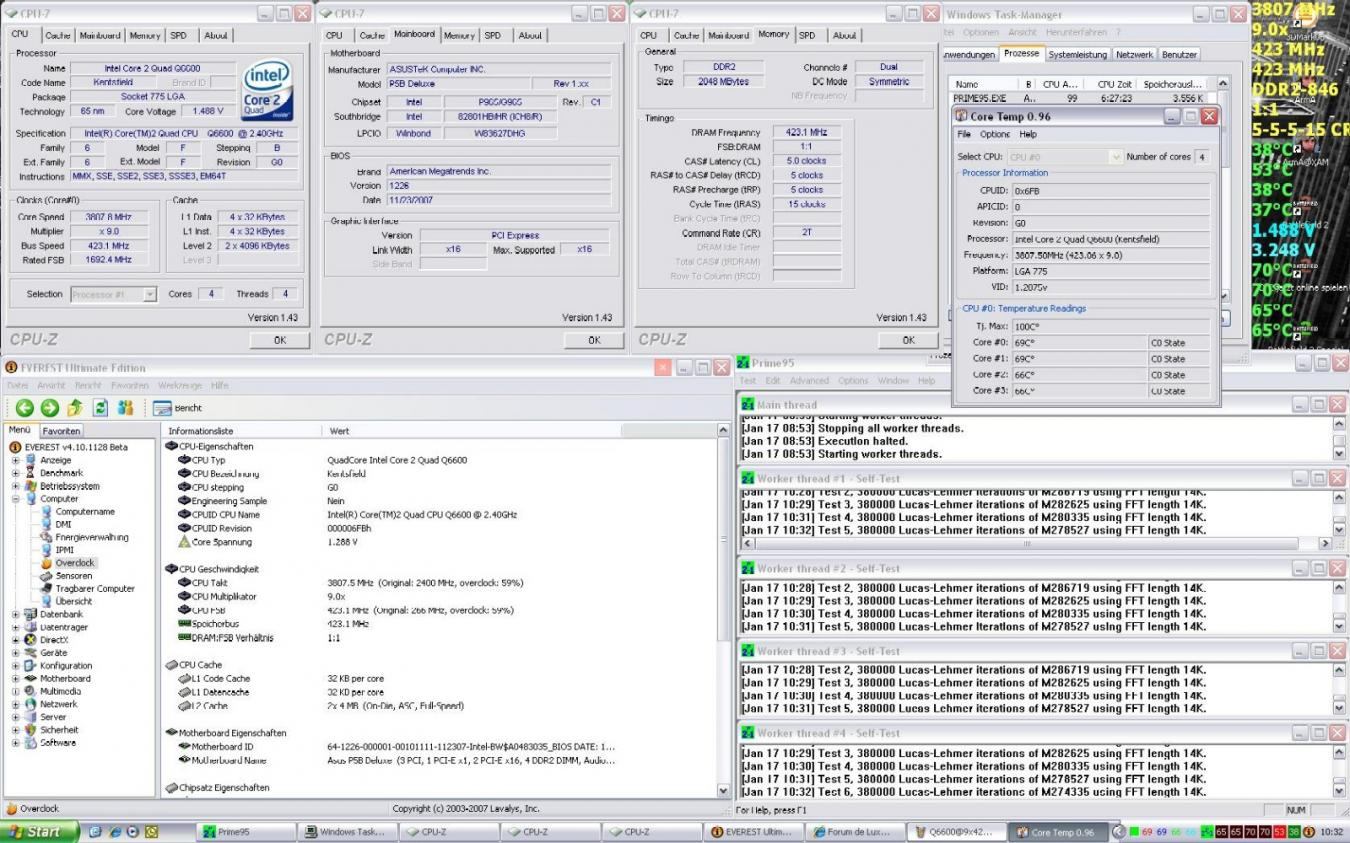Image resolution: width=1350 pixels, height=843 pixels.
Task: Click the first quick launch icon beside Start
Action: point(96,831)
